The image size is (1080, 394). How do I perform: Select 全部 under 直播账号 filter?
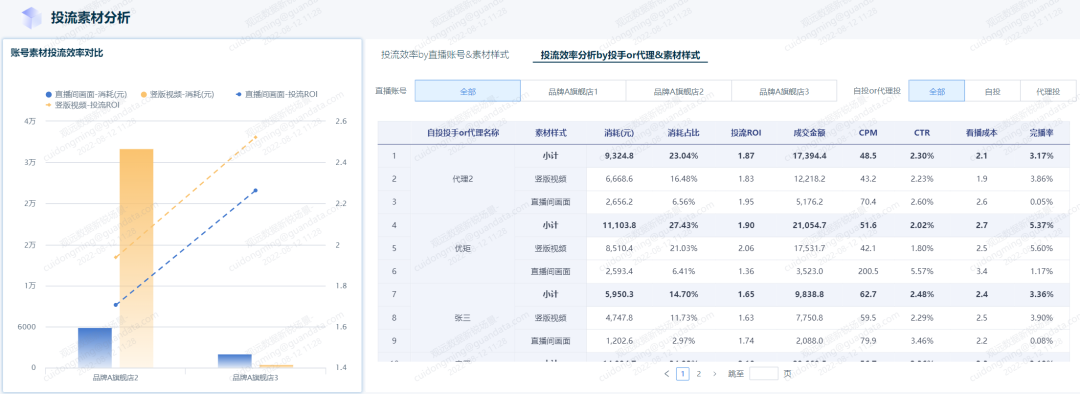468,91
